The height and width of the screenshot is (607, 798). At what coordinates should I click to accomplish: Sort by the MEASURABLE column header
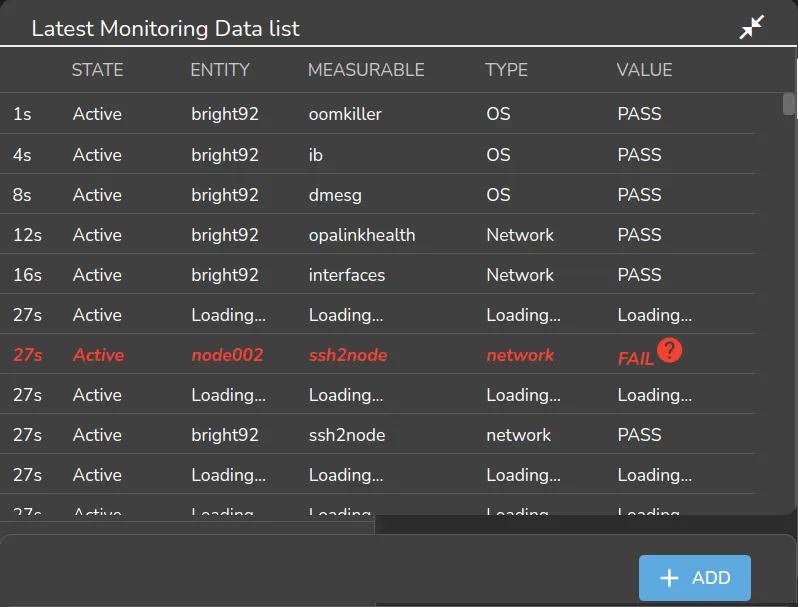(x=366, y=70)
